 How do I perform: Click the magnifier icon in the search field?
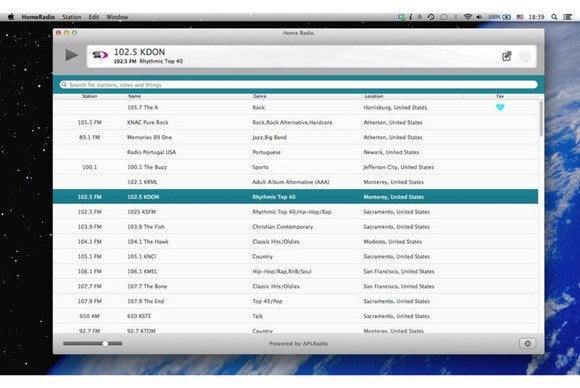click(x=64, y=85)
